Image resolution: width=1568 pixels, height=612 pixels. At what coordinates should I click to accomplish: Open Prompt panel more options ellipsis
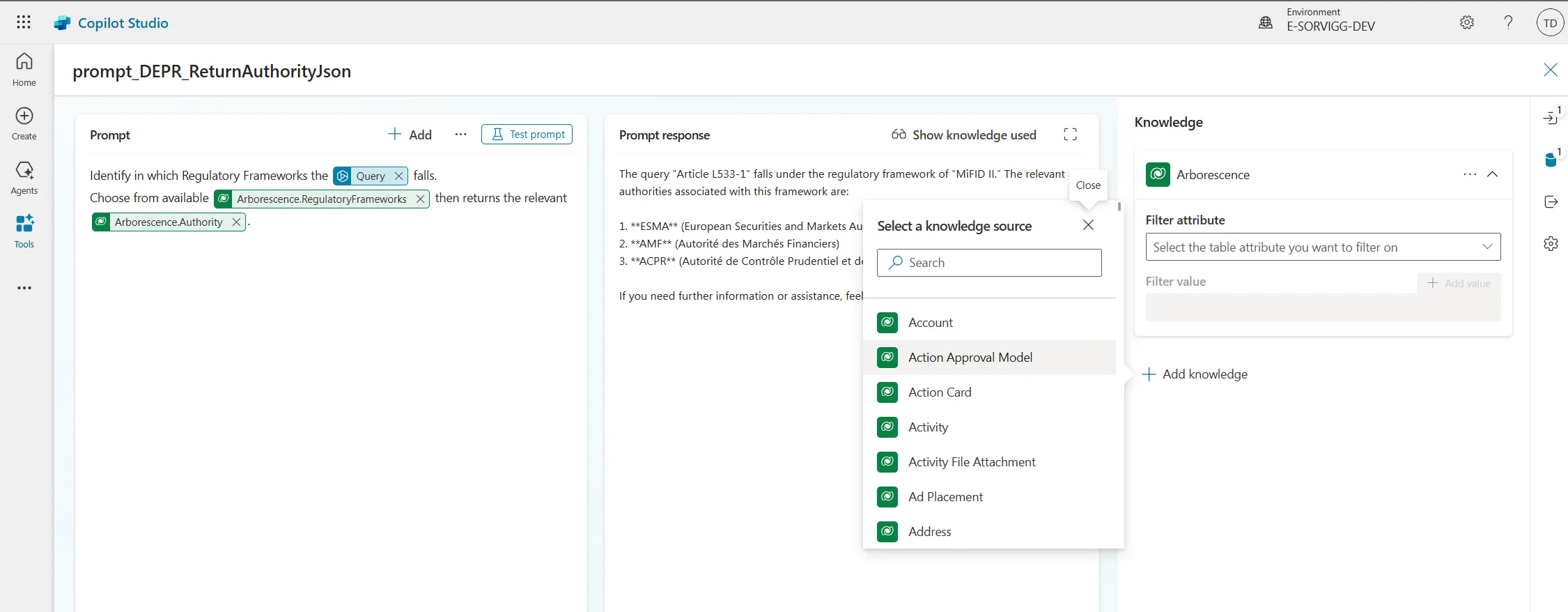coord(460,135)
